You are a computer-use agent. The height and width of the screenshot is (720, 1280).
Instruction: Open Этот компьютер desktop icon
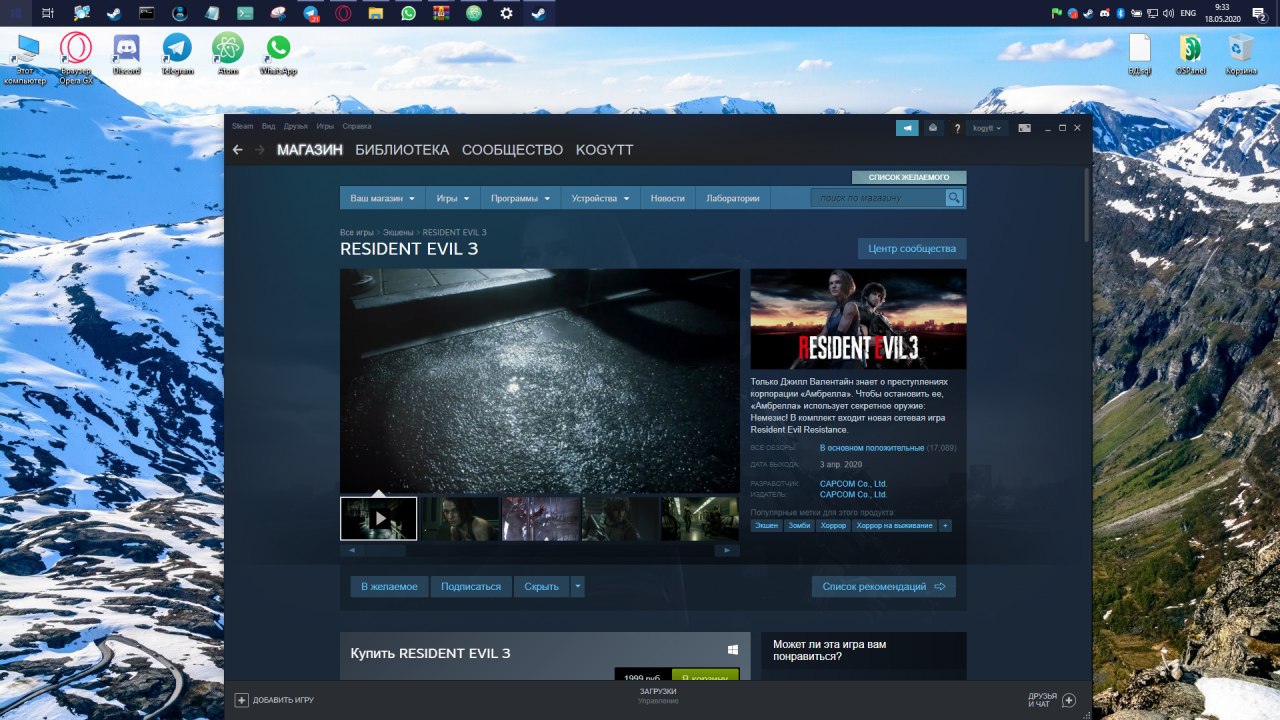(x=25, y=58)
